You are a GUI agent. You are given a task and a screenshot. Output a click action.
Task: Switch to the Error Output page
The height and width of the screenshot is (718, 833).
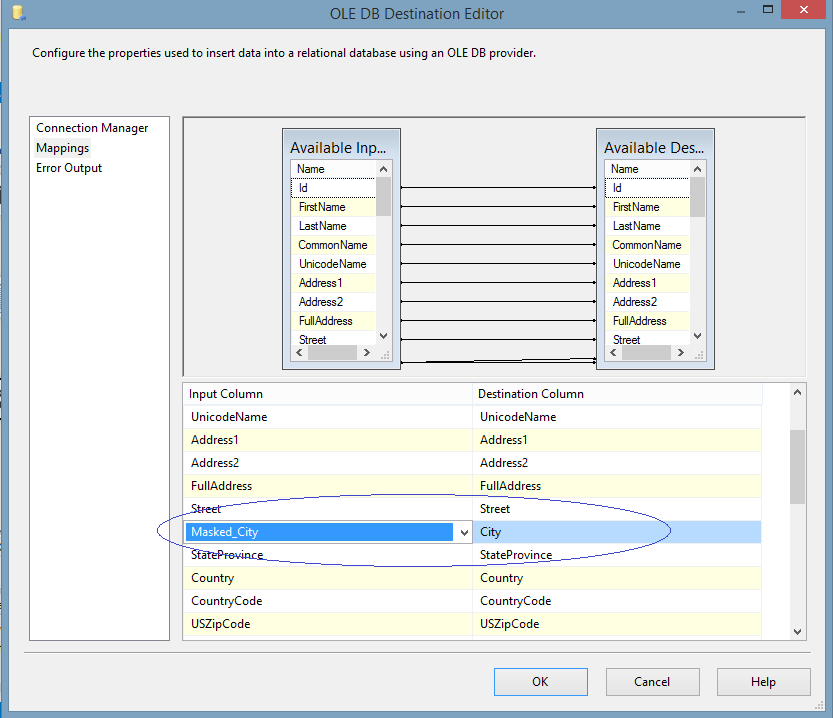click(x=69, y=168)
